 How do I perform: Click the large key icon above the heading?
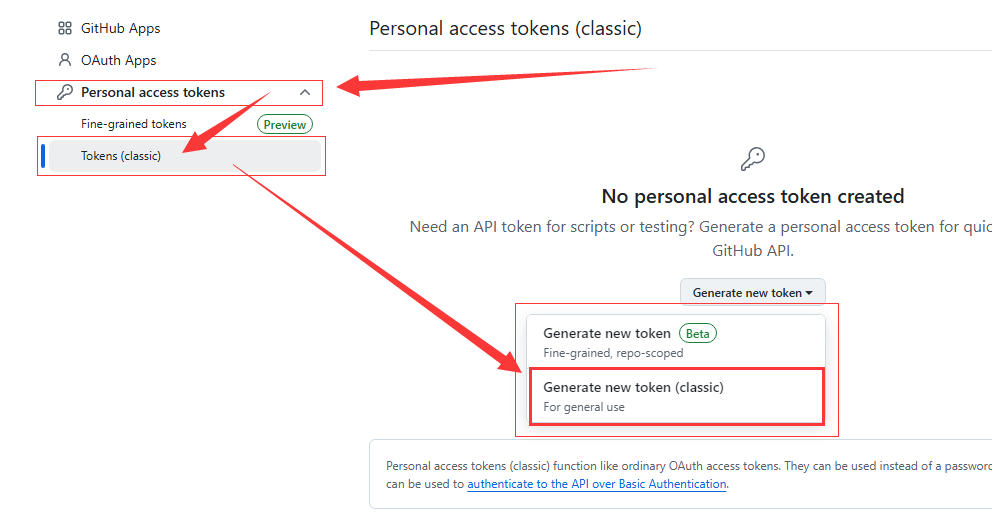(752, 159)
